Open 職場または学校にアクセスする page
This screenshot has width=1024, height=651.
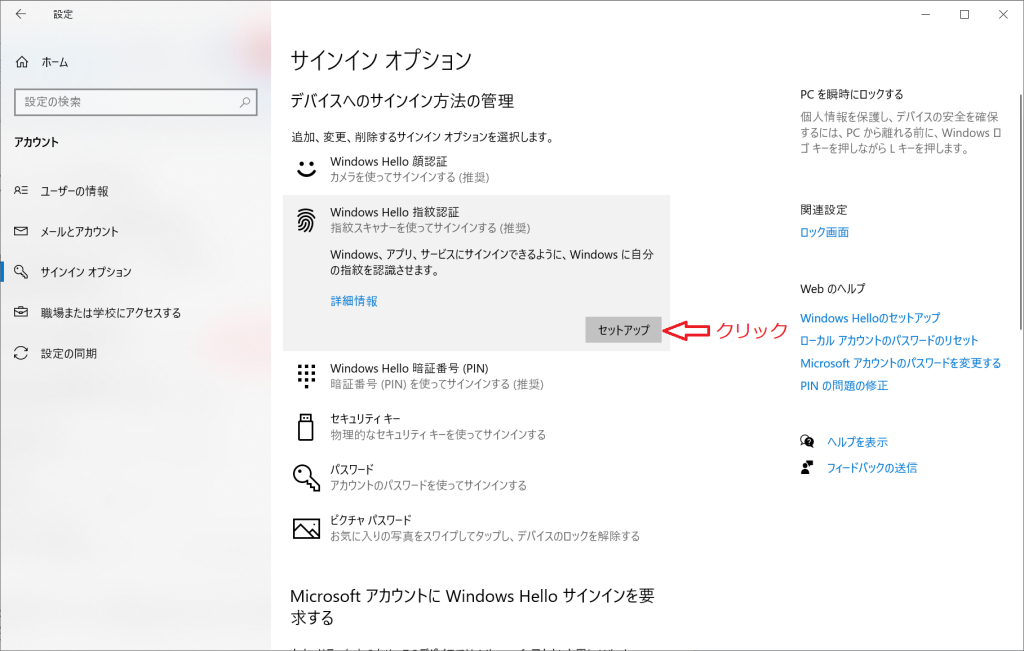tap(135, 313)
